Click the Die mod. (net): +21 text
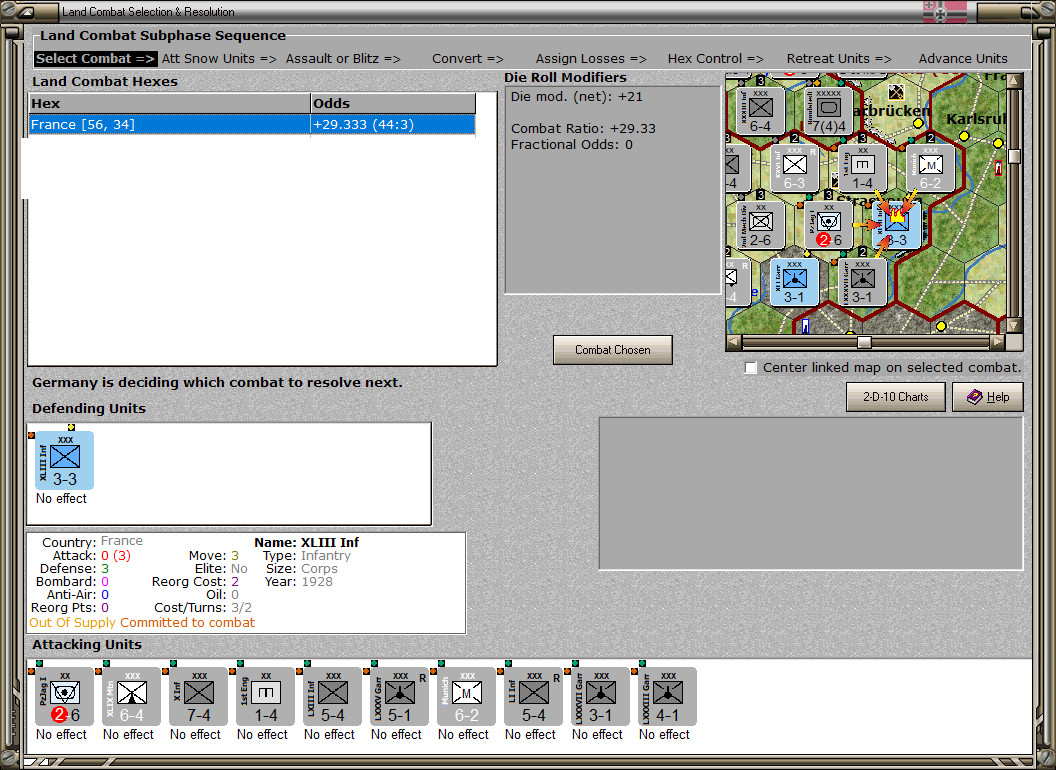Image resolution: width=1056 pixels, height=770 pixels. [576, 97]
